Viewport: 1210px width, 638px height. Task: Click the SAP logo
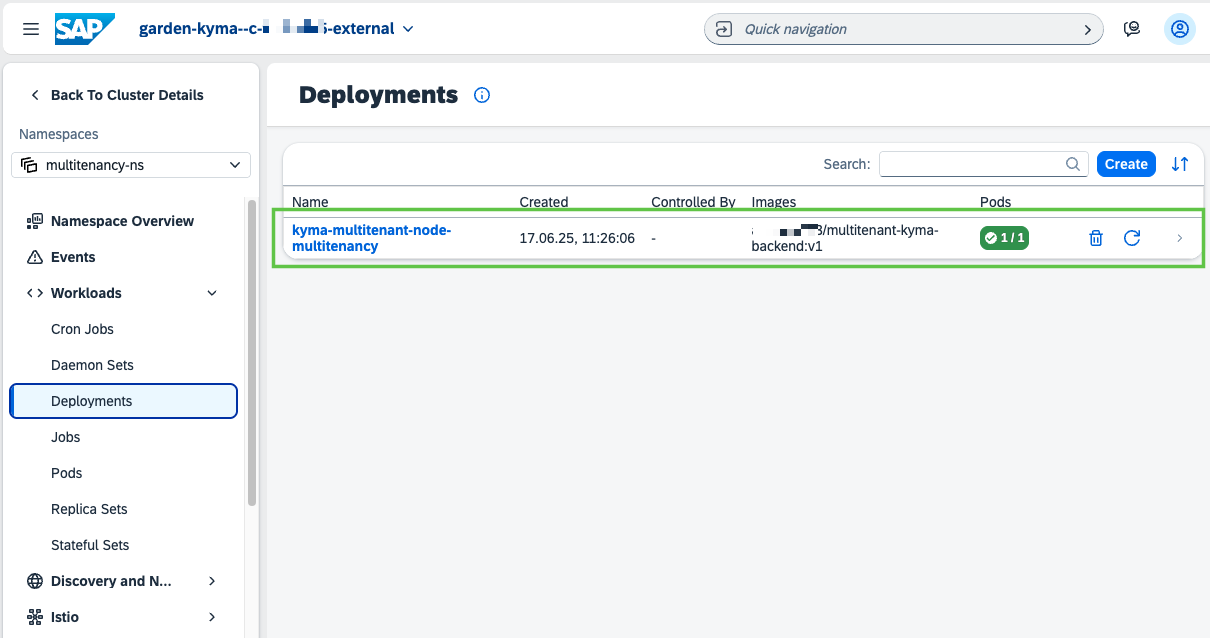click(x=85, y=29)
